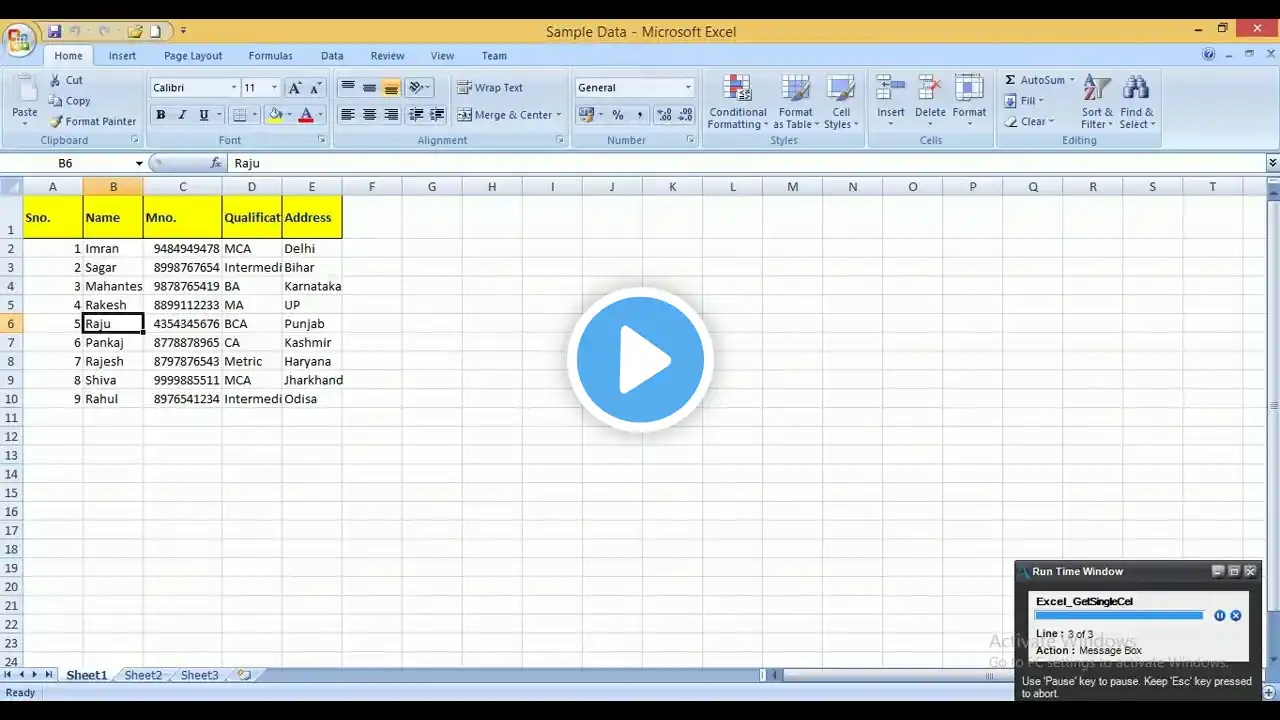This screenshot has width=1280, height=720.
Task: Toggle Wrap Text for the cell
Action: click(490, 88)
